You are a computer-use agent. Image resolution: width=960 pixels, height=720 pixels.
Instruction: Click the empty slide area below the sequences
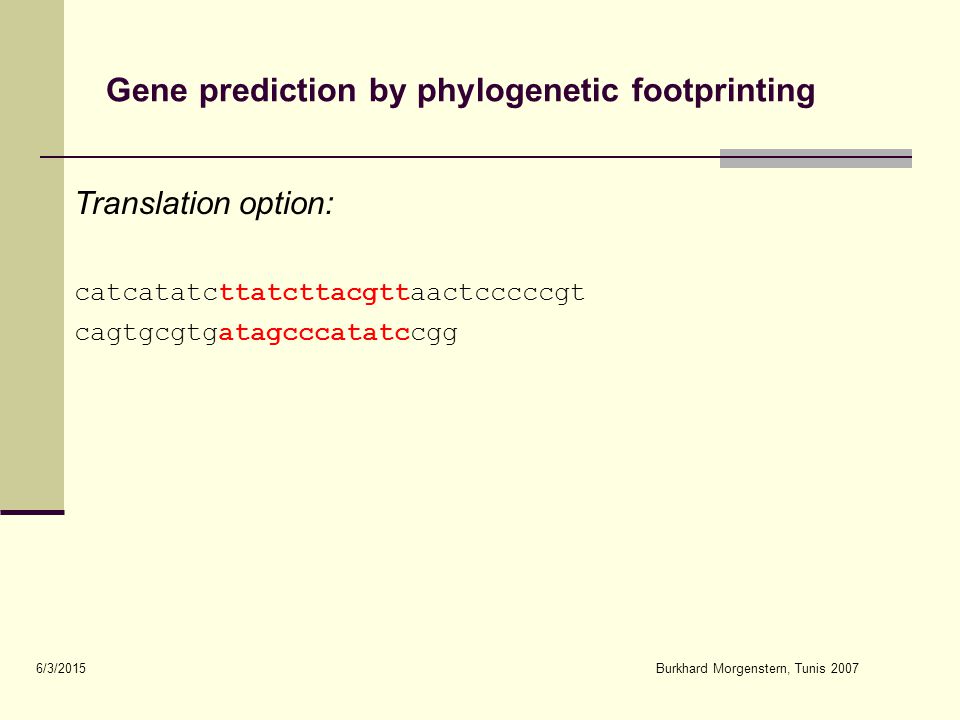click(478, 490)
